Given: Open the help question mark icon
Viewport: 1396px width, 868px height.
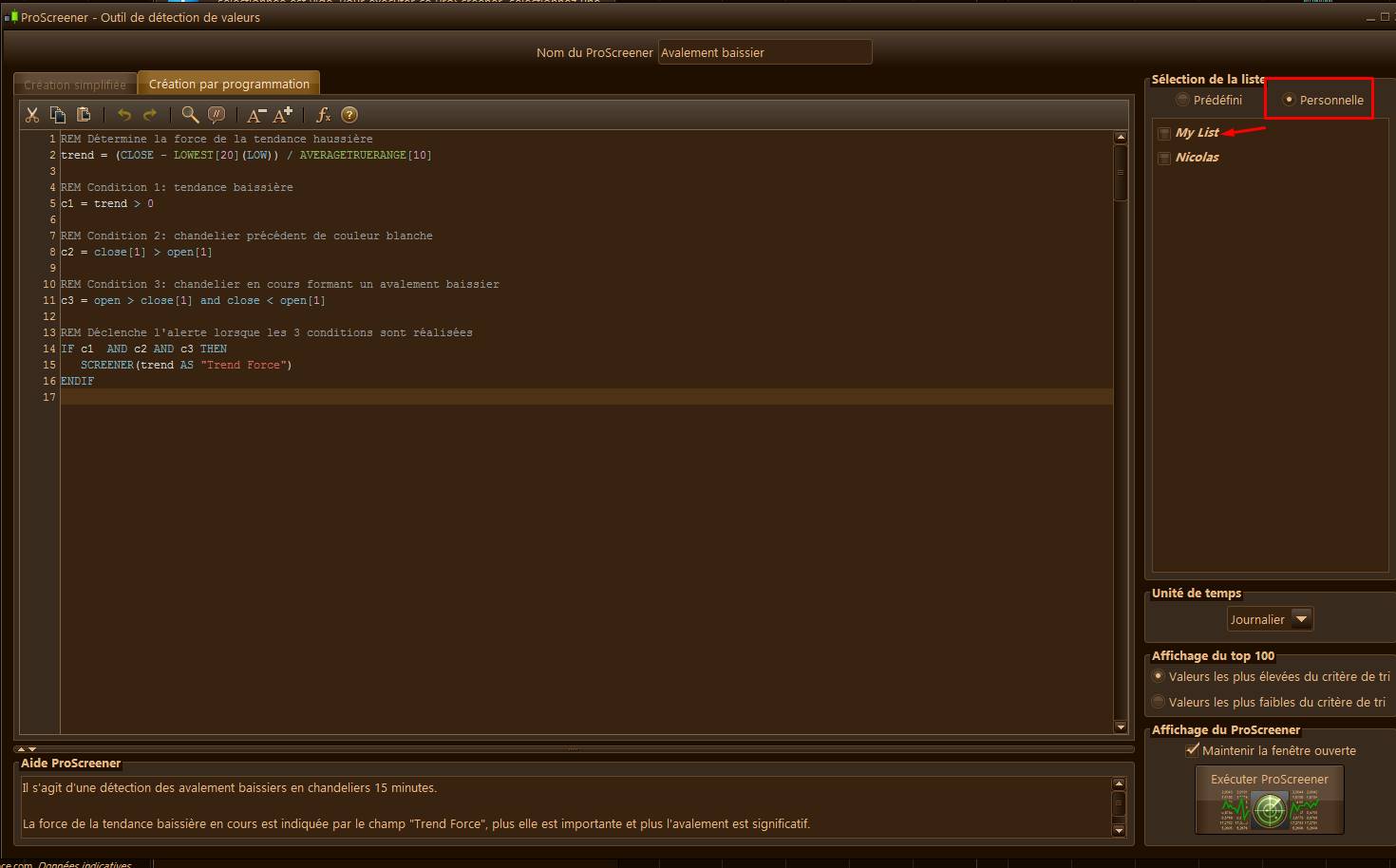Looking at the screenshot, I should point(349,115).
